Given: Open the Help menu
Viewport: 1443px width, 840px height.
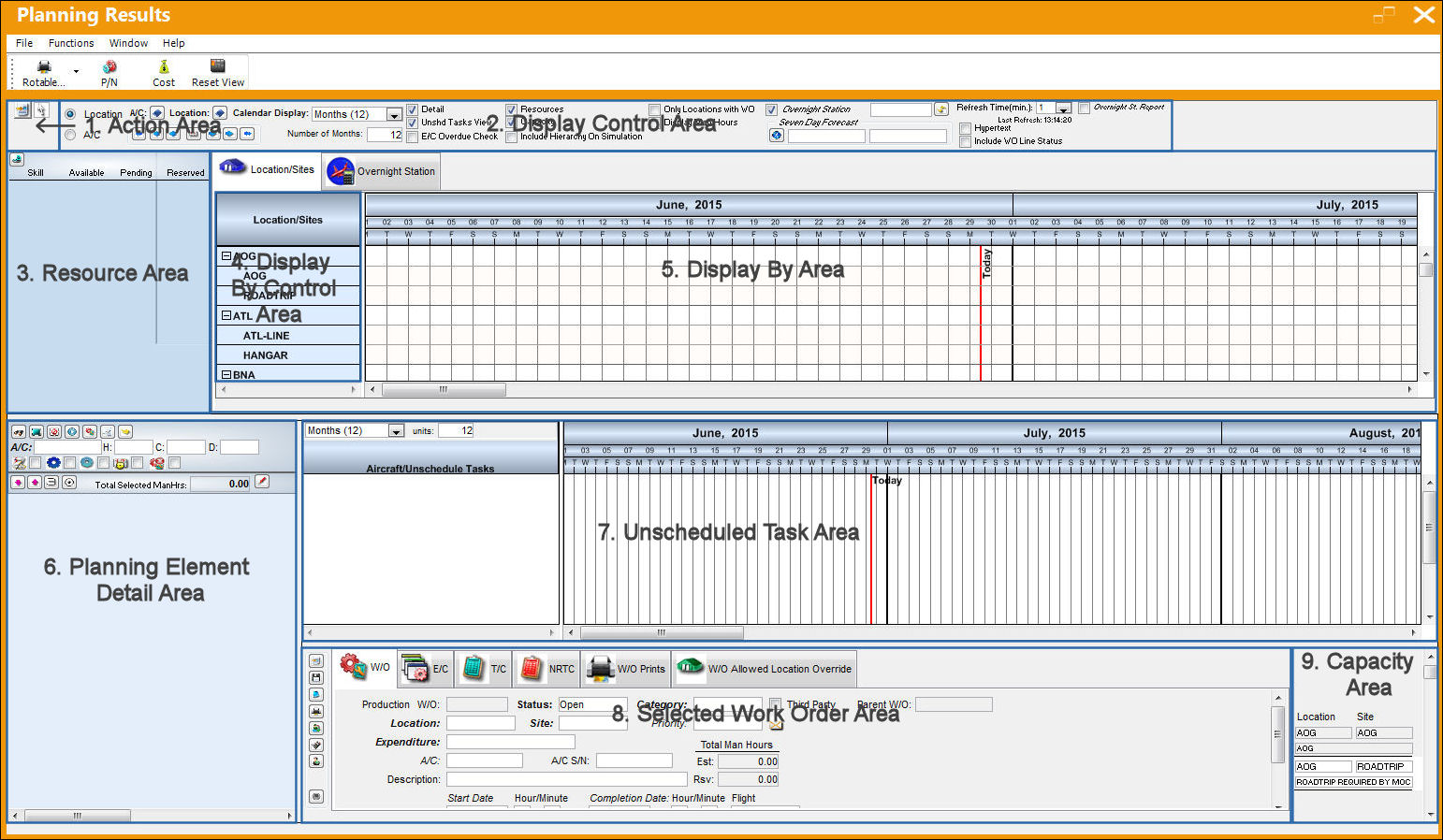Looking at the screenshot, I should [173, 43].
